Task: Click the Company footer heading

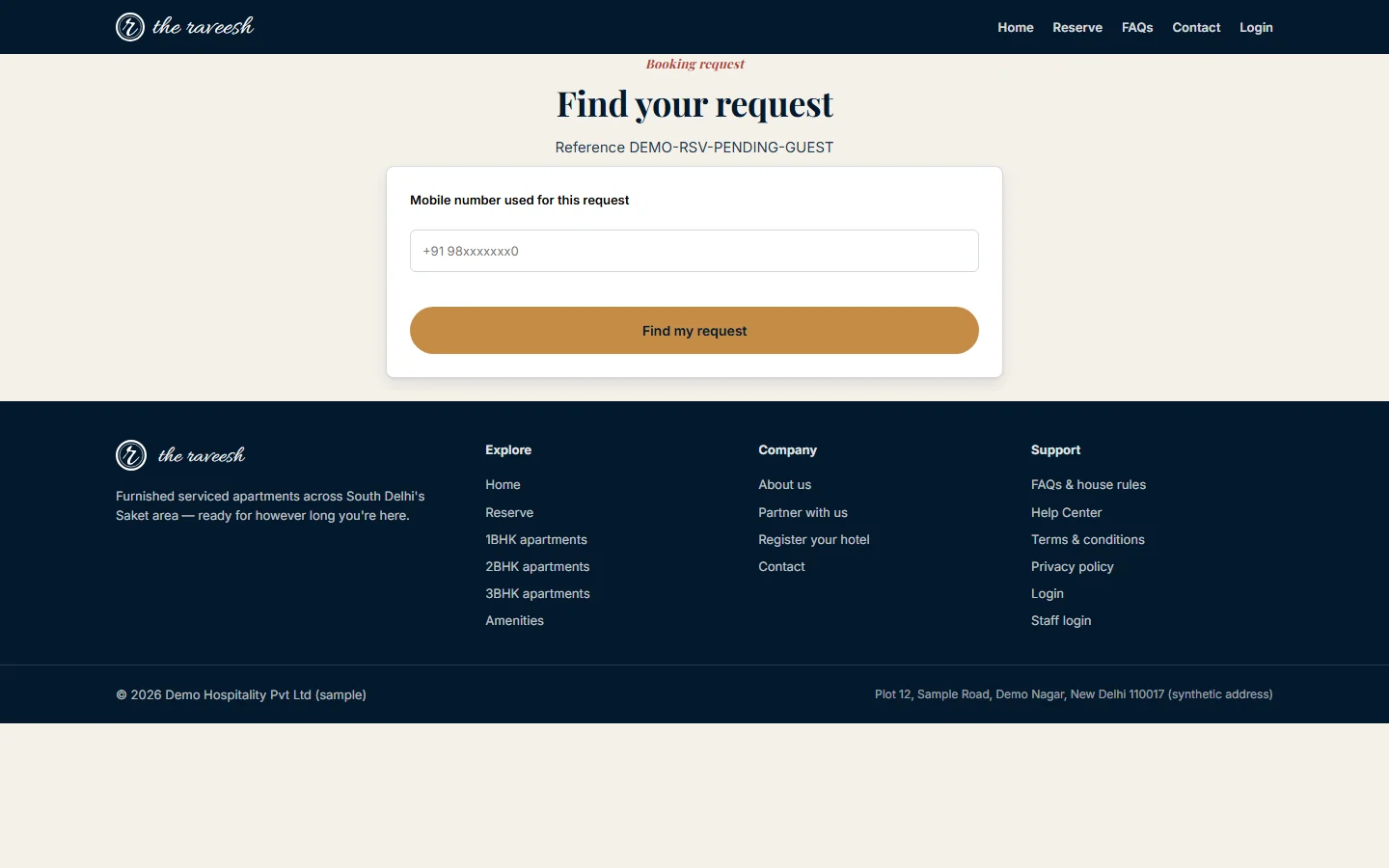Action: 787,450
